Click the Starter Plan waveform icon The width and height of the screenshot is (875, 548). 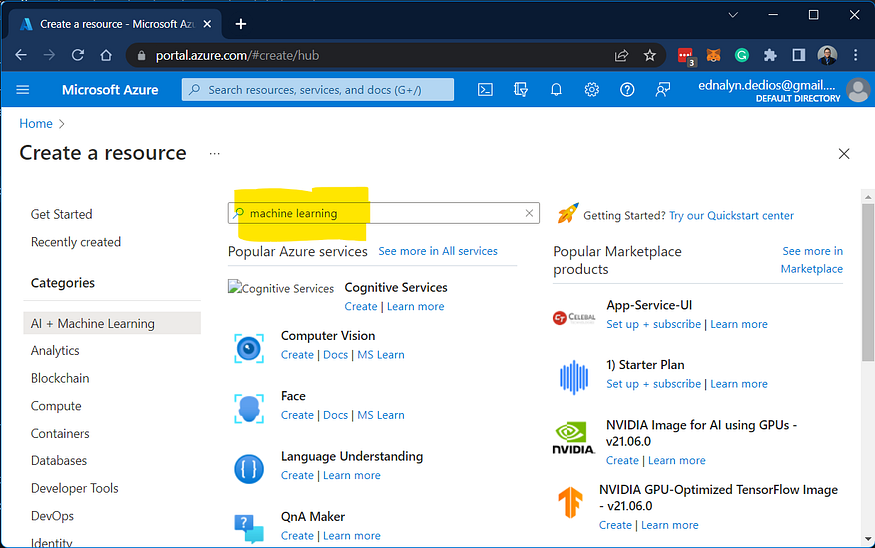[x=574, y=377]
